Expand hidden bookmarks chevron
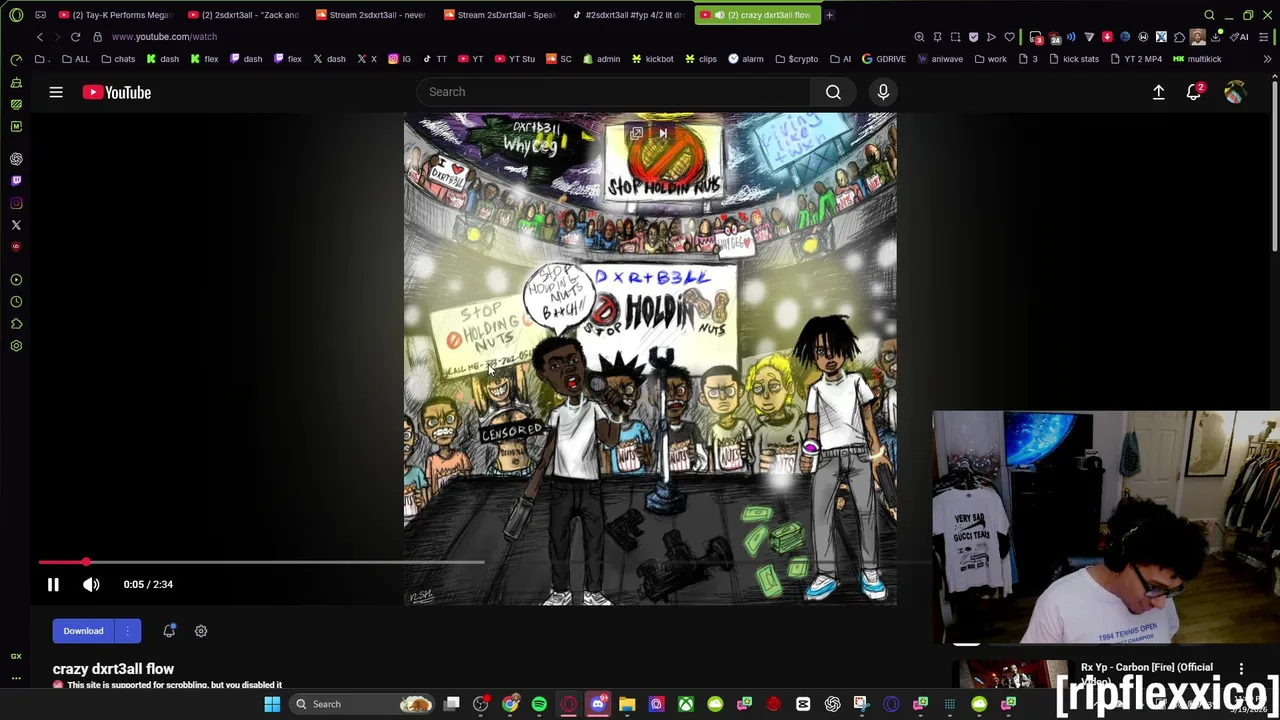Screen dimensions: 1280x720 (x=1267, y=59)
